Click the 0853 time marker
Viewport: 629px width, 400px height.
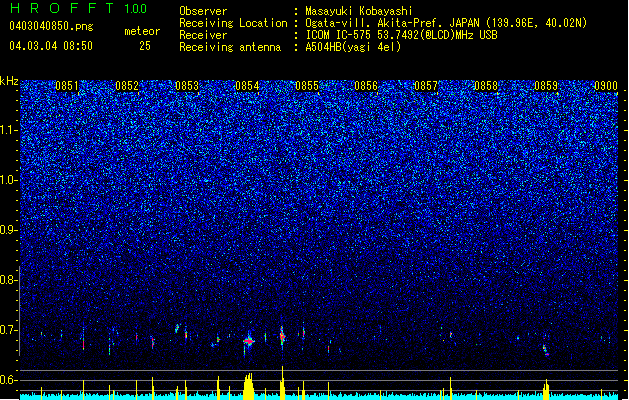[187, 86]
